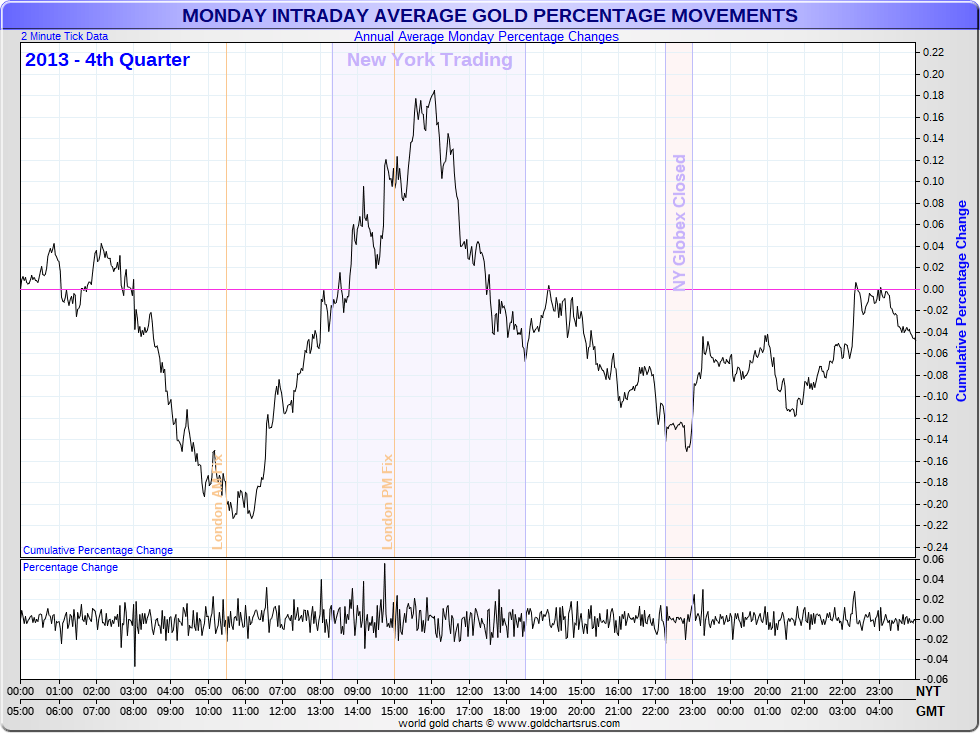Click the 'London AM Fix' vertical label
980x733 pixels.
(x=218, y=502)
